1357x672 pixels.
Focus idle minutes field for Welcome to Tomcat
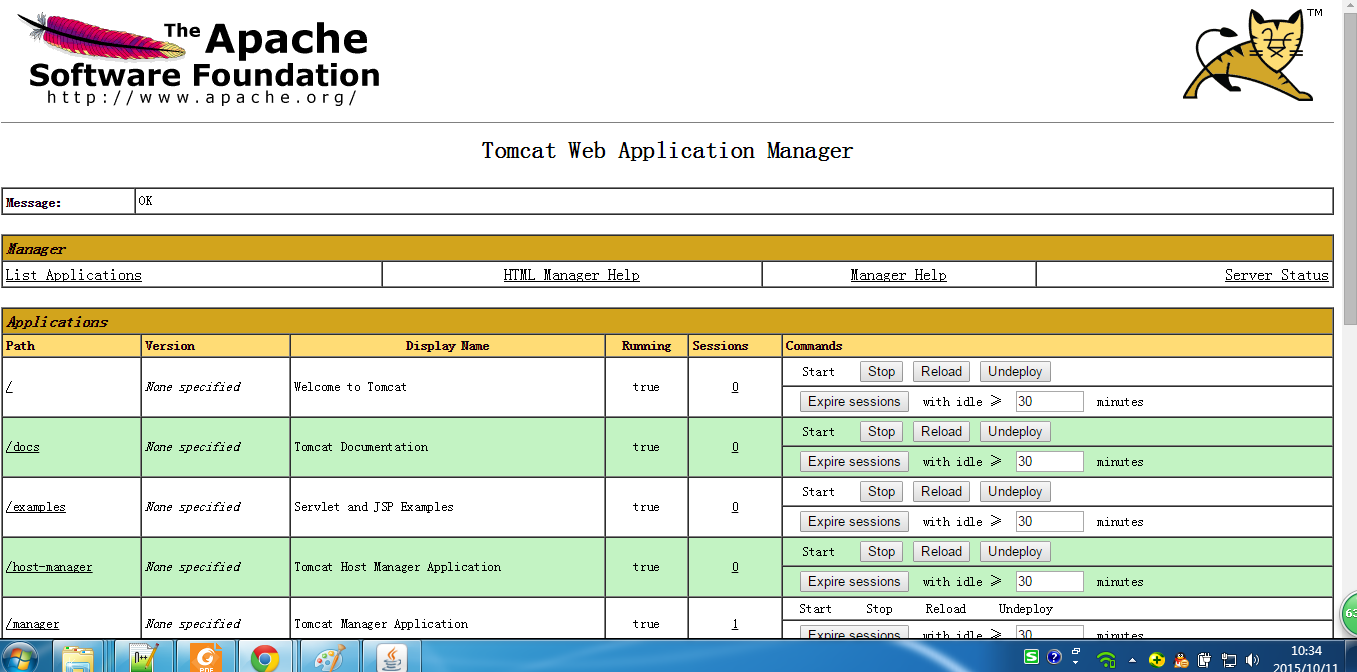click(1049, 401)
